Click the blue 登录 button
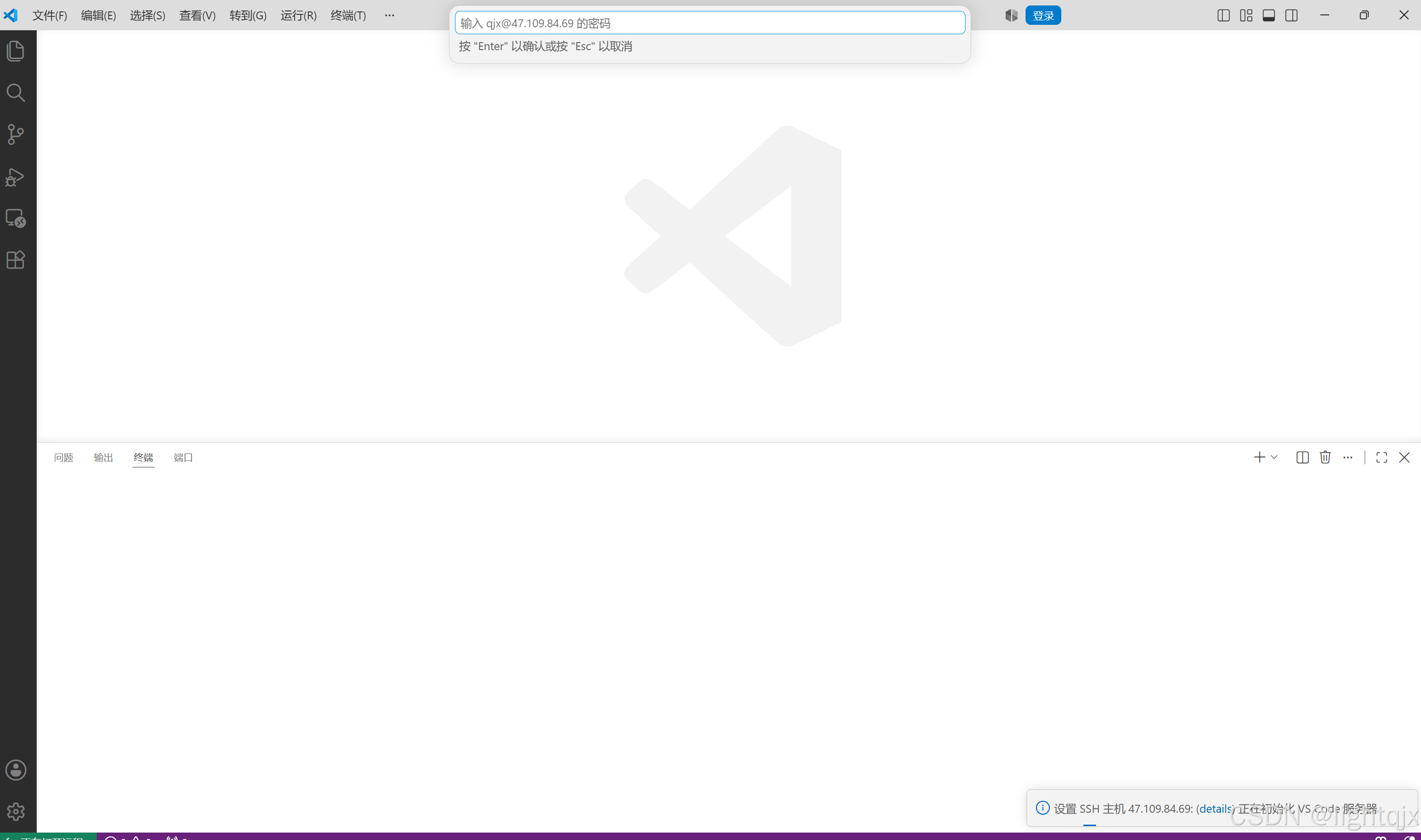 pos(1043,15)
